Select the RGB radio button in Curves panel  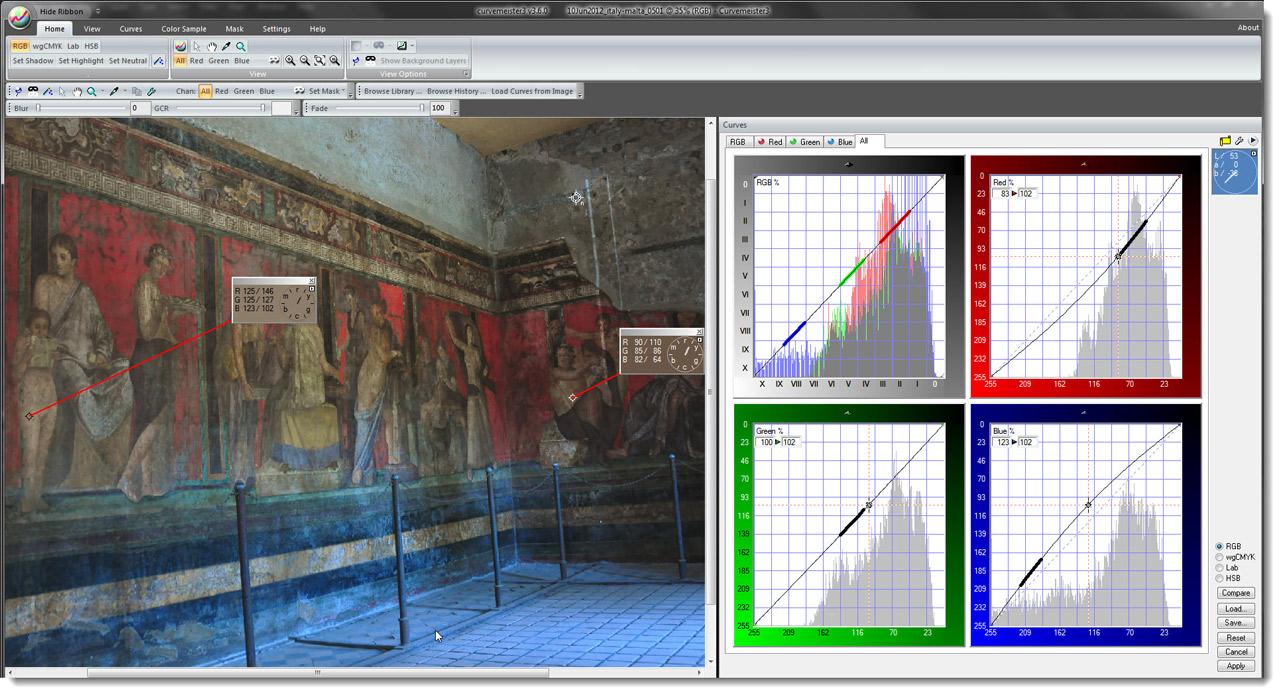pyautogui.click(x=1219, y=547)
